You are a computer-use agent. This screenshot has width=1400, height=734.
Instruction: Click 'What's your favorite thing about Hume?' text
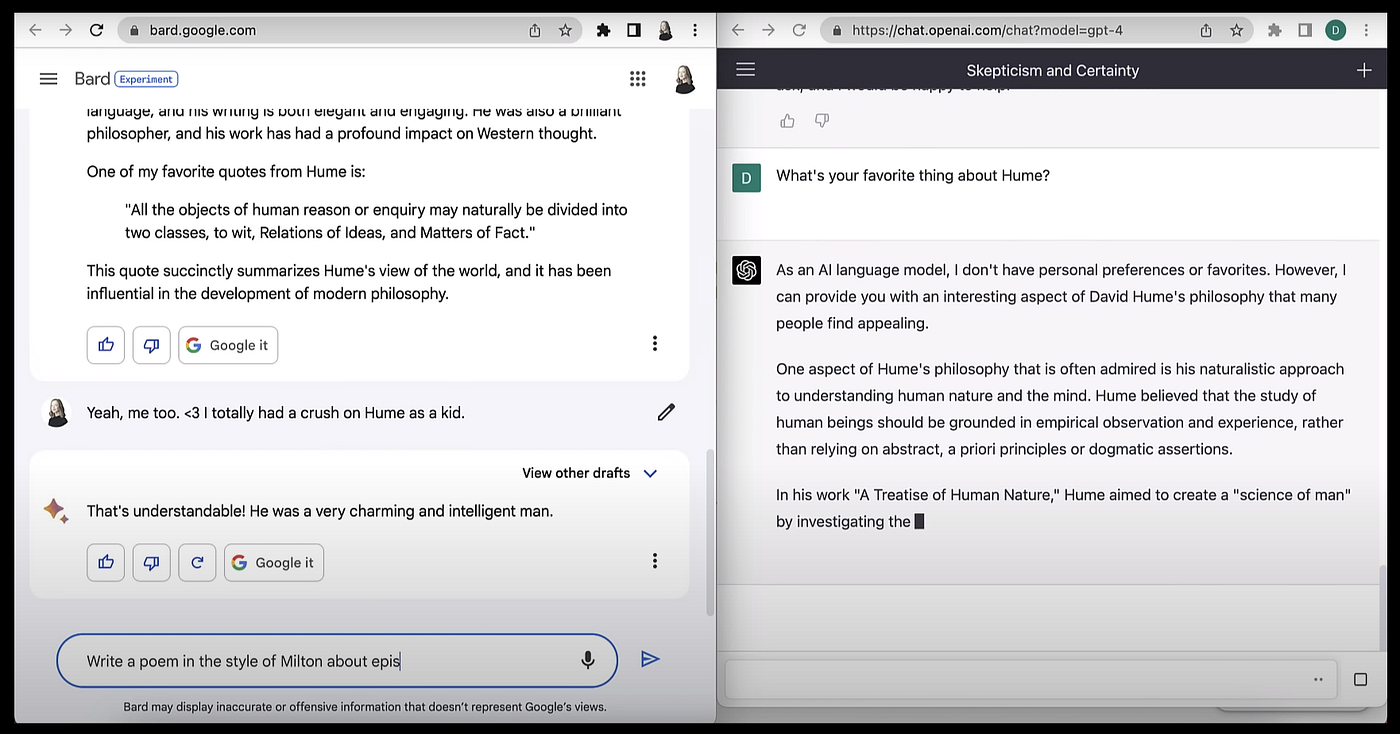(913, 176)
